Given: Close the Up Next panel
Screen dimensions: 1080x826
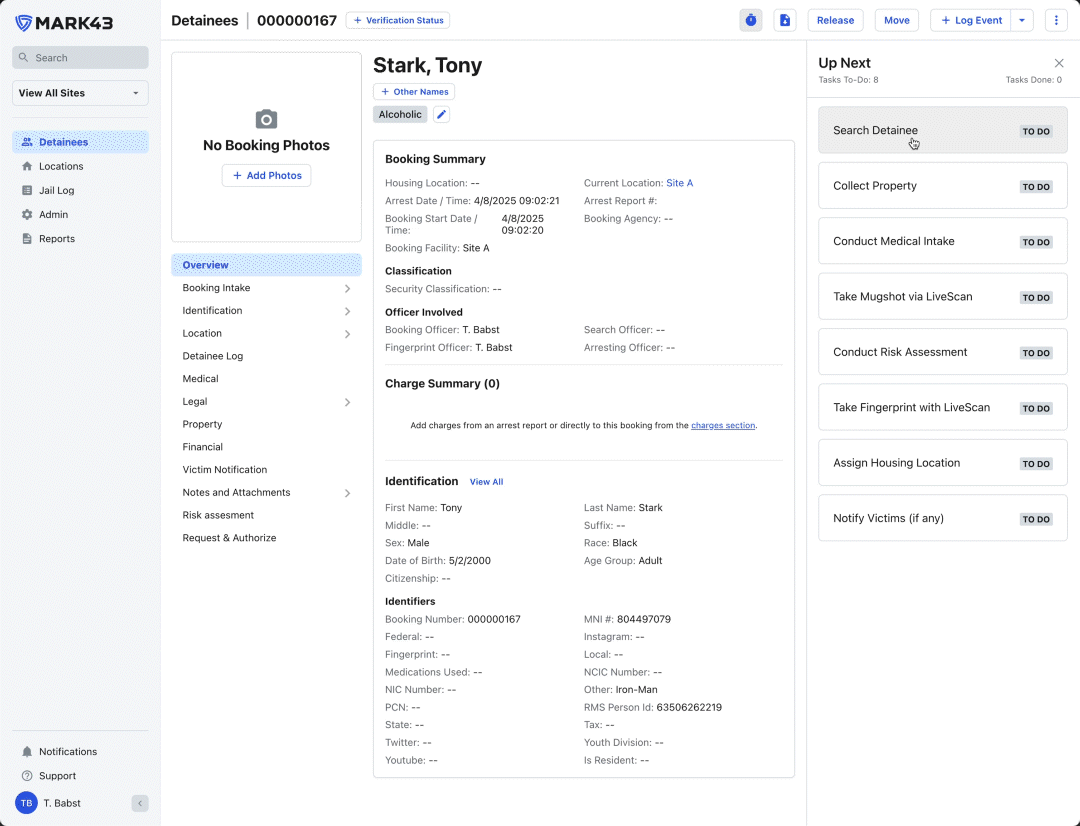Looking at the screenshot, I should (x=1059, y=63).
